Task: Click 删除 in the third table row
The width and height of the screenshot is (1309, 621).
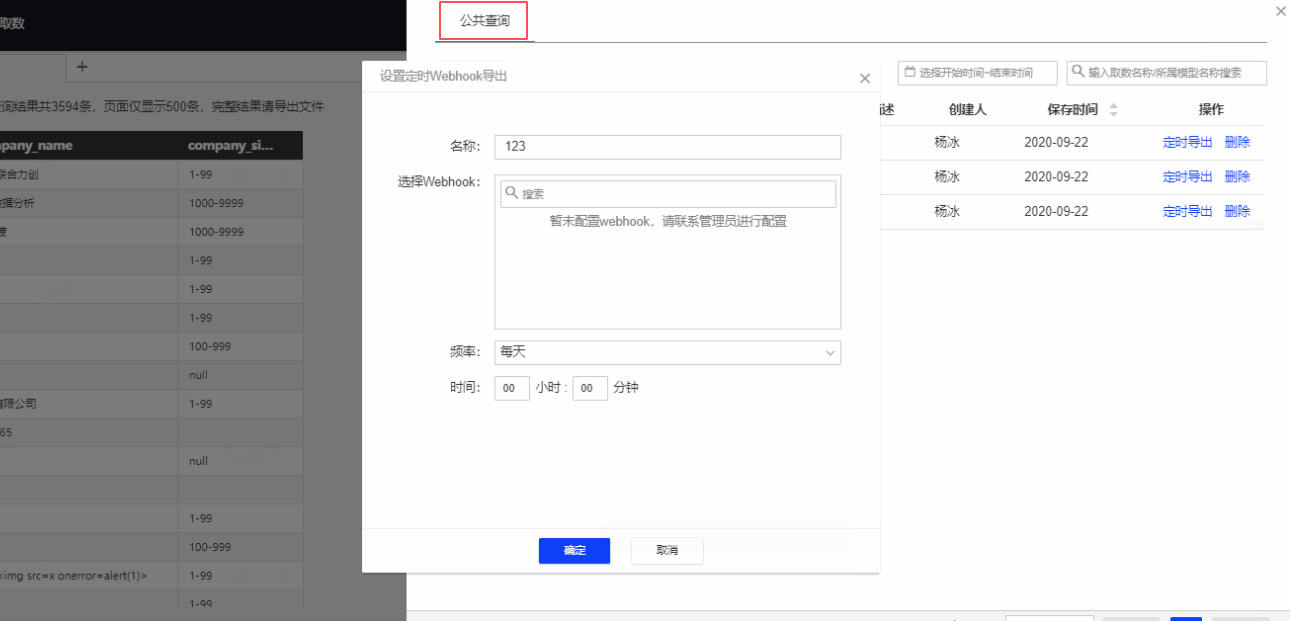Action: click(1237, 211)
